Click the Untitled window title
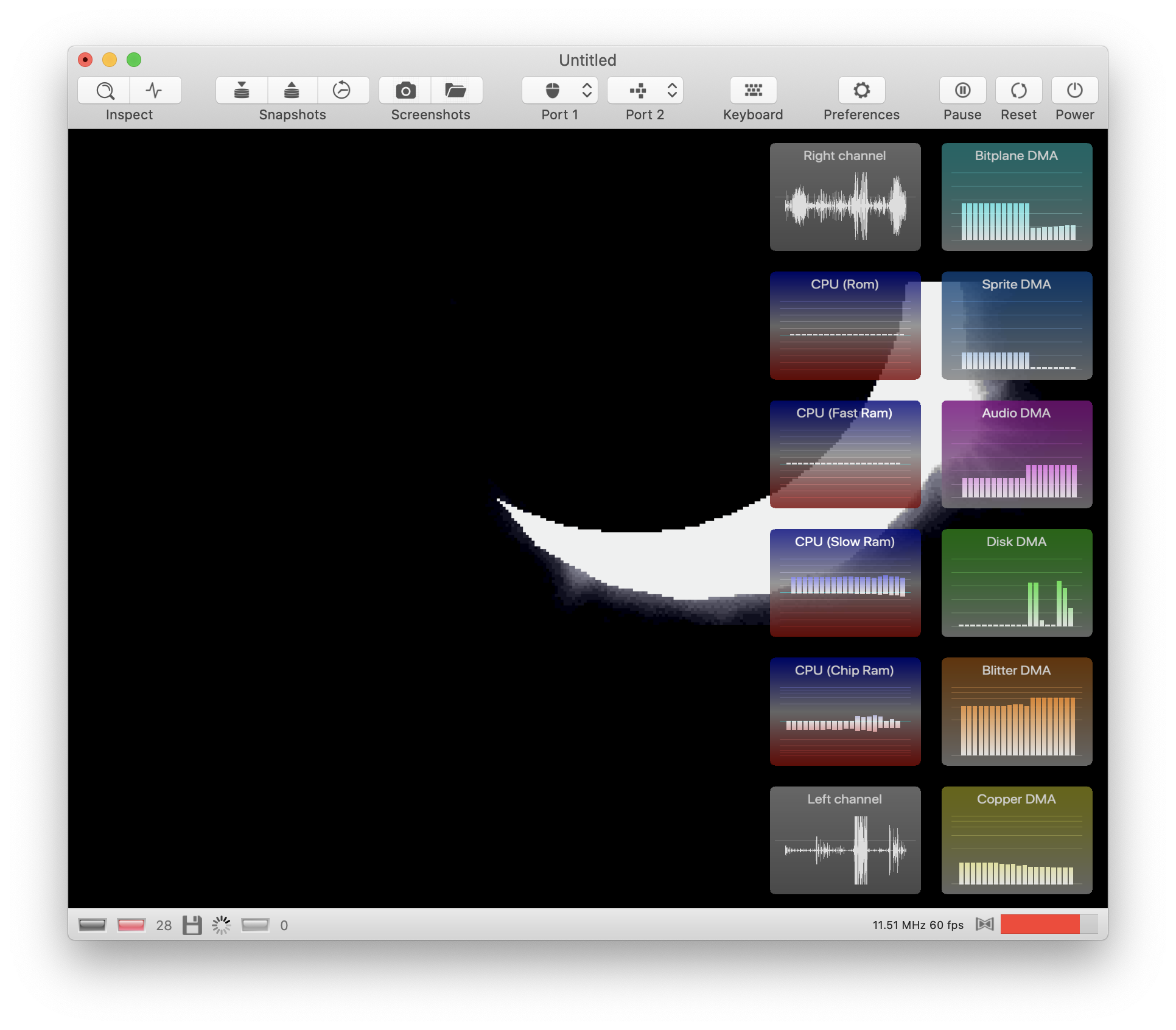The width and height of the screenshot is (1176, 1030). coord(588,60)
